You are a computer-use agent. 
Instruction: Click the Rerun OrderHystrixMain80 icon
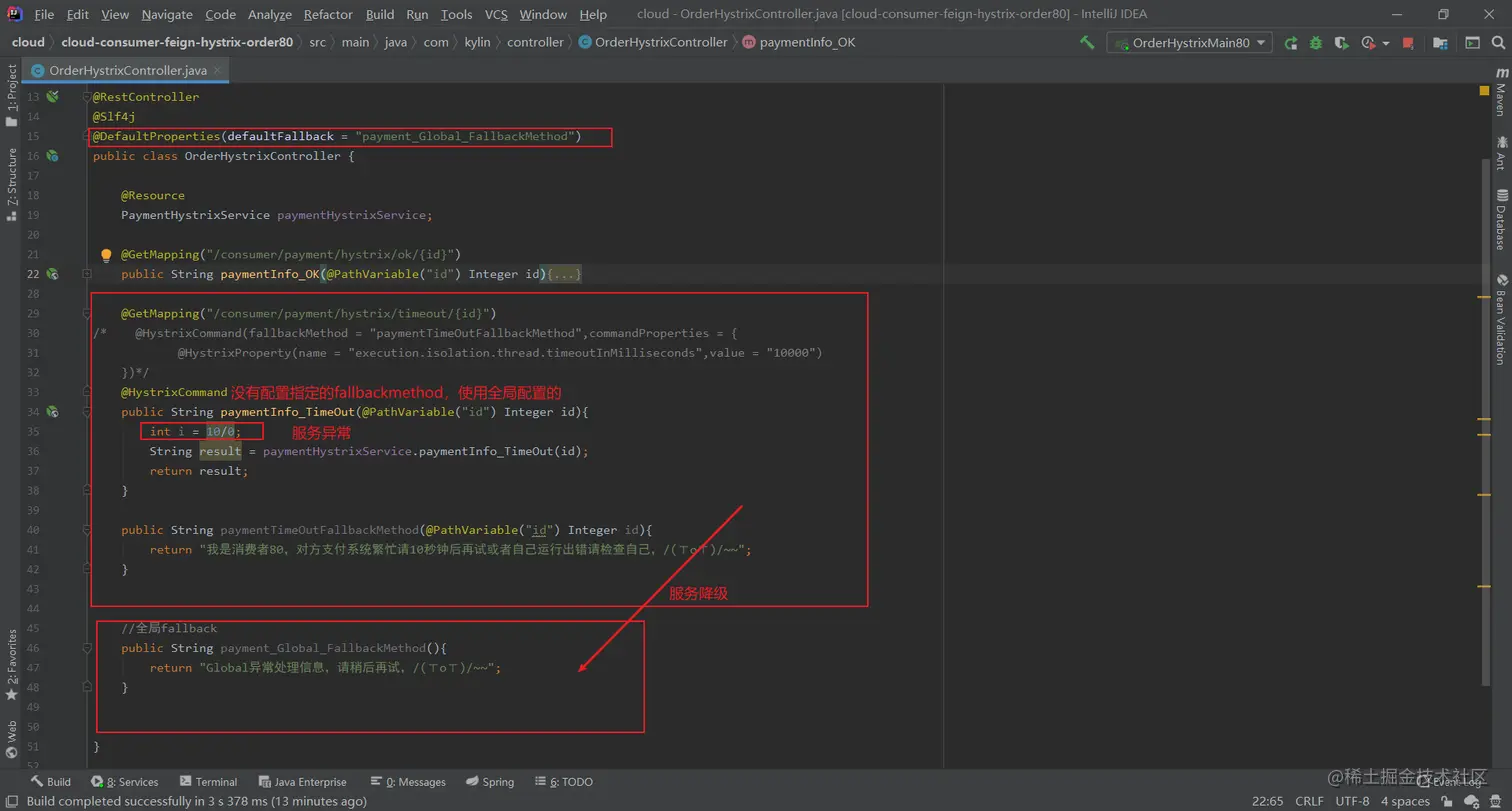[x=1291, y=43]
